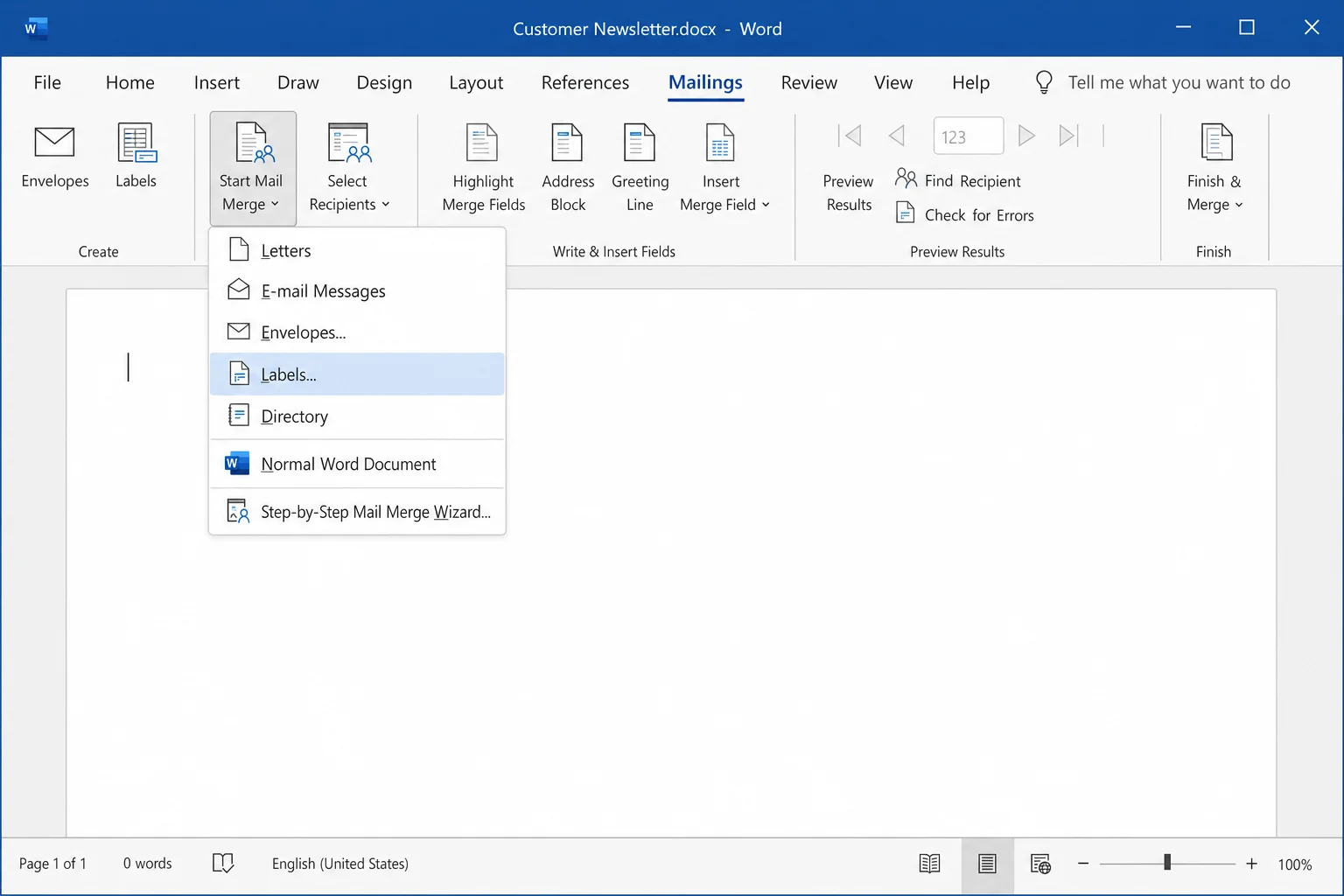
Task: Switch to the Help tab
Action: [971, 82]
